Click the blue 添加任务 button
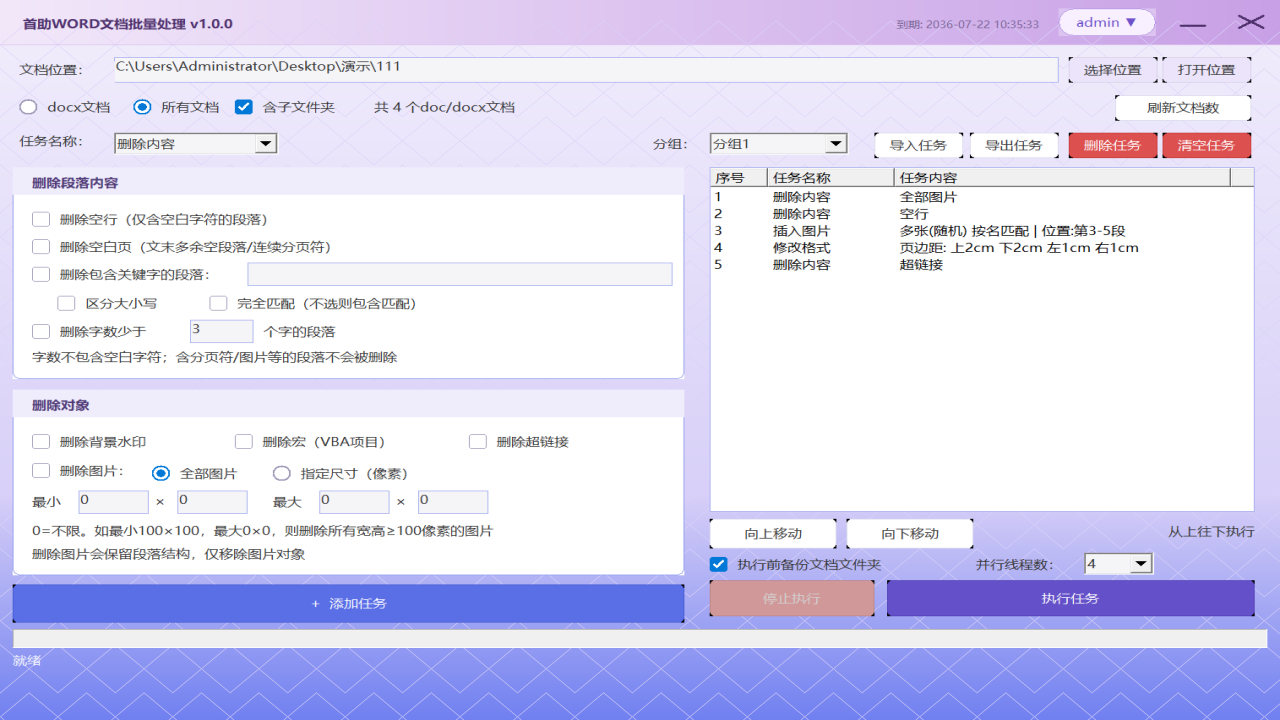The image size is (1280, 720). pos(348,603)
